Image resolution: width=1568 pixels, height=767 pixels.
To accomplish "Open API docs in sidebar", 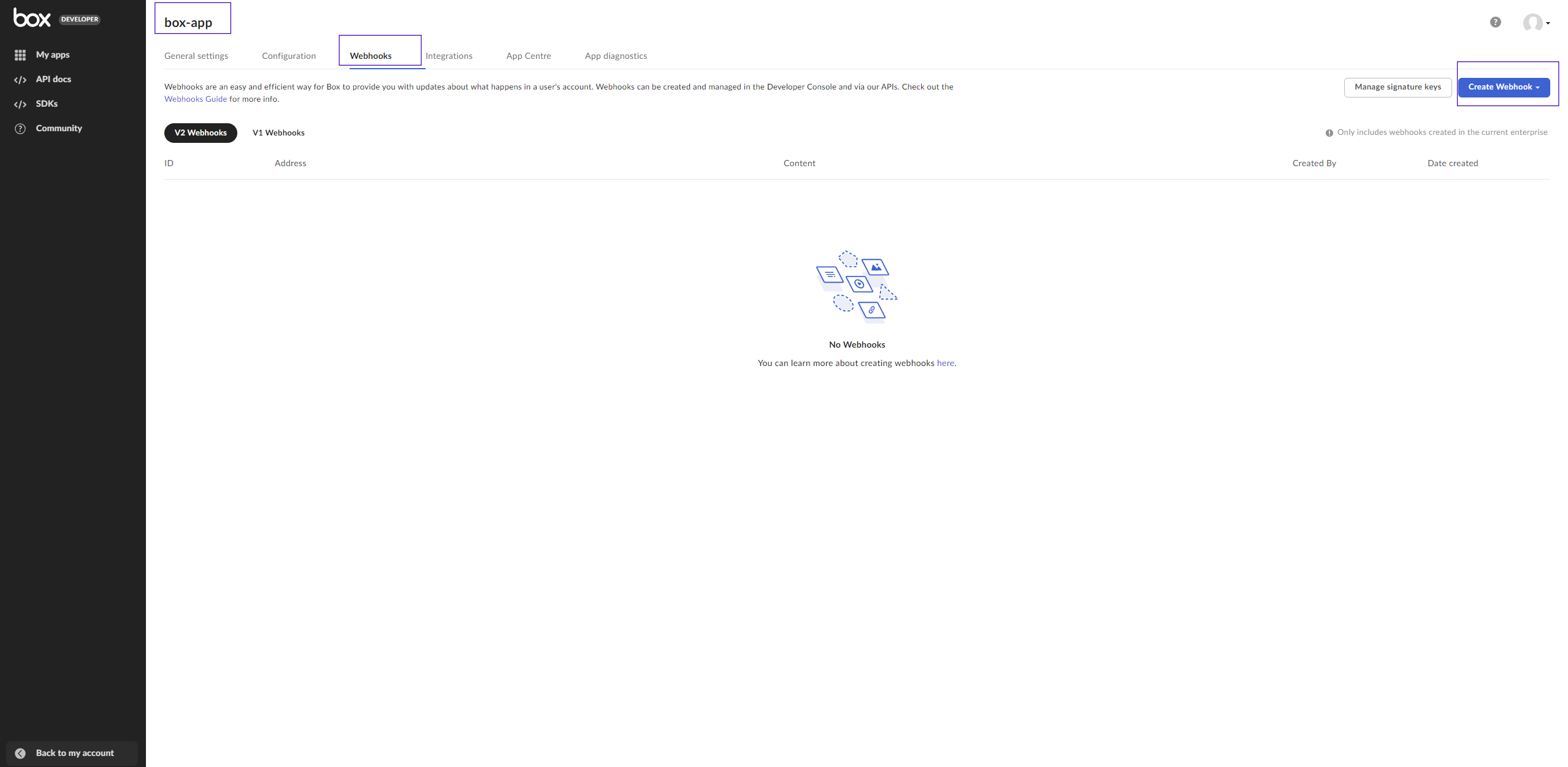I will 53,79.
